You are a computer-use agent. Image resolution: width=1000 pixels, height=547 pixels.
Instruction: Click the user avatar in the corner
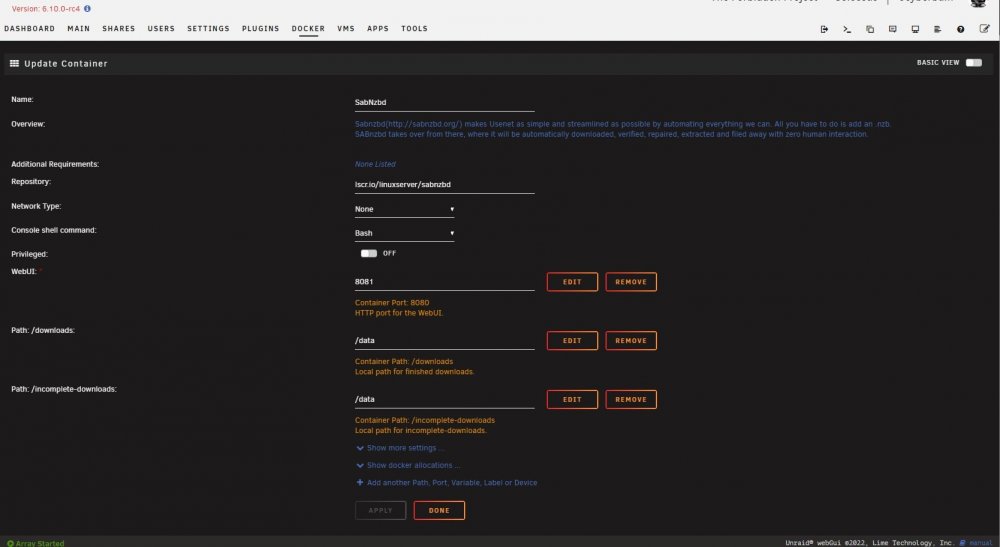(978, 3)
